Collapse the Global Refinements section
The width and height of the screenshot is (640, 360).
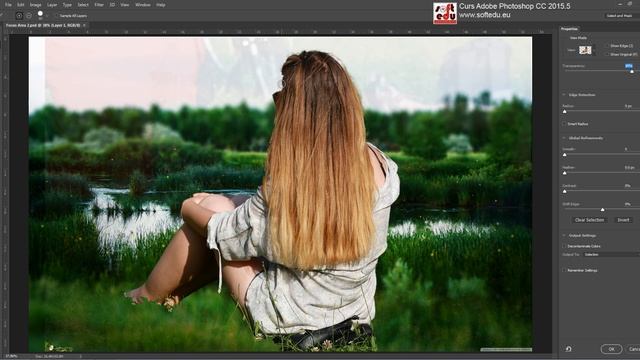pyautogui.click(x=564, y=138)
